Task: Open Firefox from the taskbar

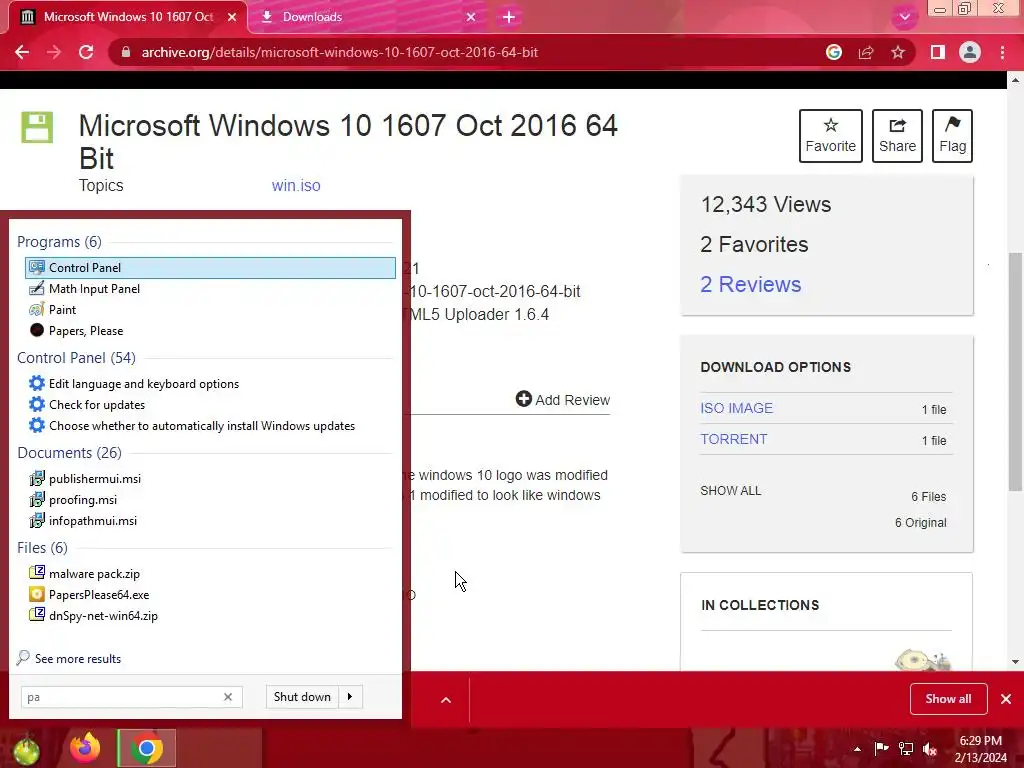Action: point(86,748)
